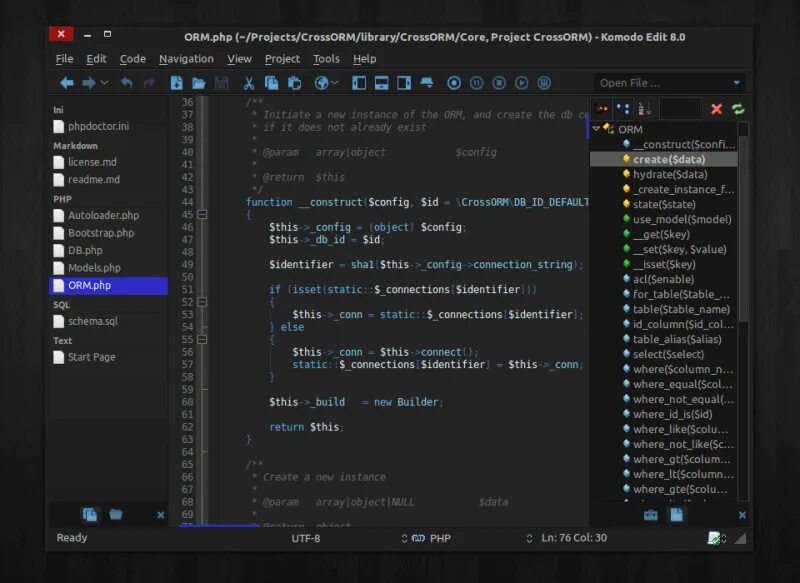Click the Undo toolbar icon
Image resolution: width=800 pixels, height=583 pixels.
click(x=127, y=83)
